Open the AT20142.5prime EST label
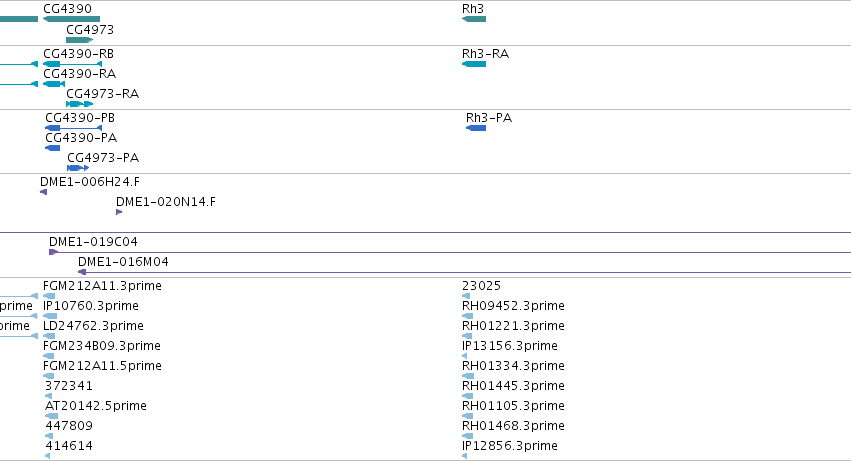 point(96,406)
